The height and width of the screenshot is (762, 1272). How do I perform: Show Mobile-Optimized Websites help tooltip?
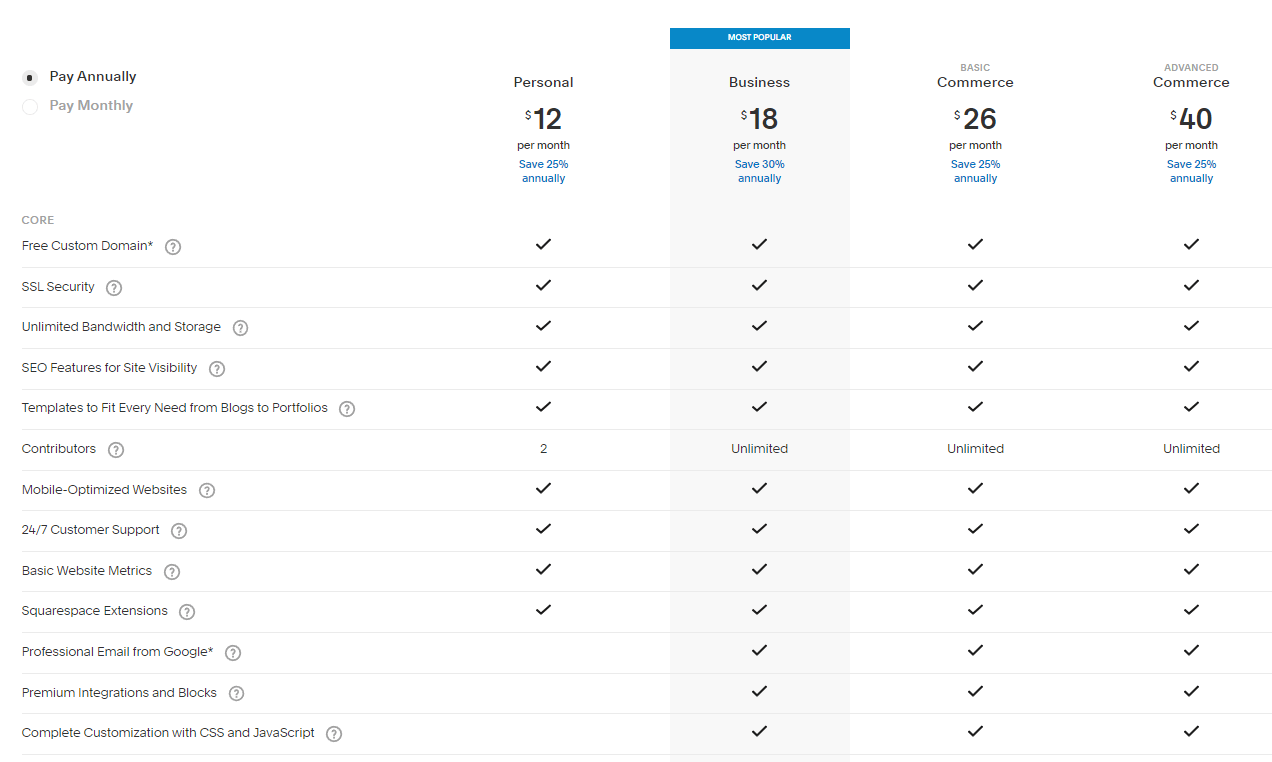(x=207, y=491)
